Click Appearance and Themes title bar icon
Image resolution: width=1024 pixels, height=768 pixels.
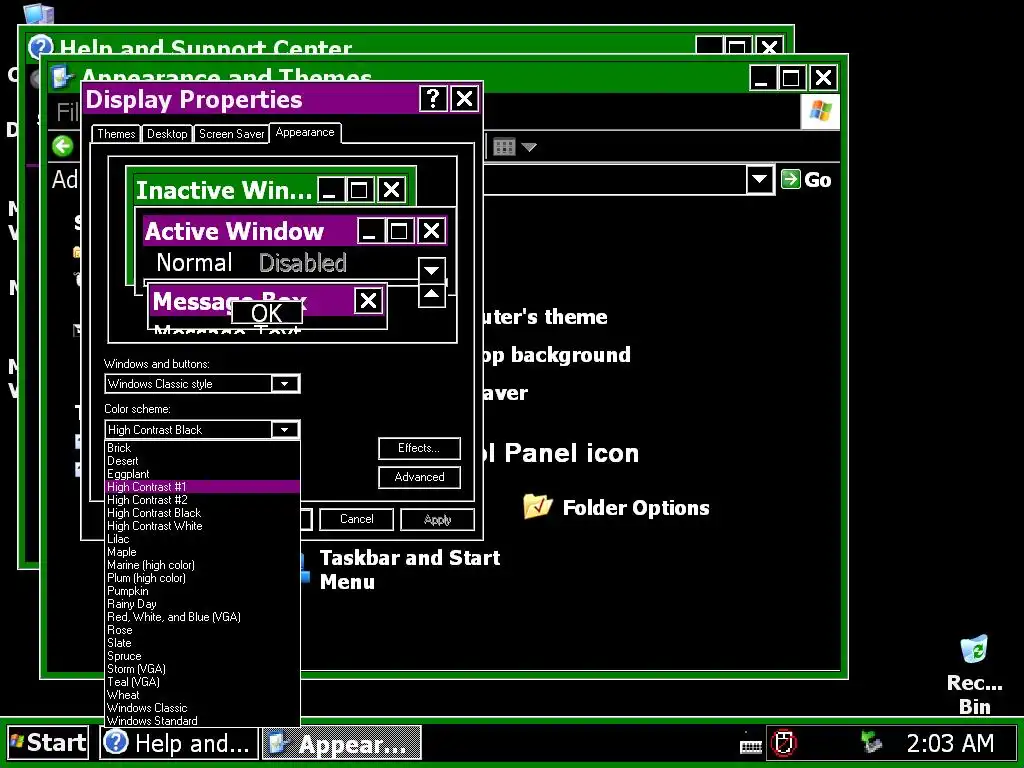pyautogui.click(x=62, y=78)
